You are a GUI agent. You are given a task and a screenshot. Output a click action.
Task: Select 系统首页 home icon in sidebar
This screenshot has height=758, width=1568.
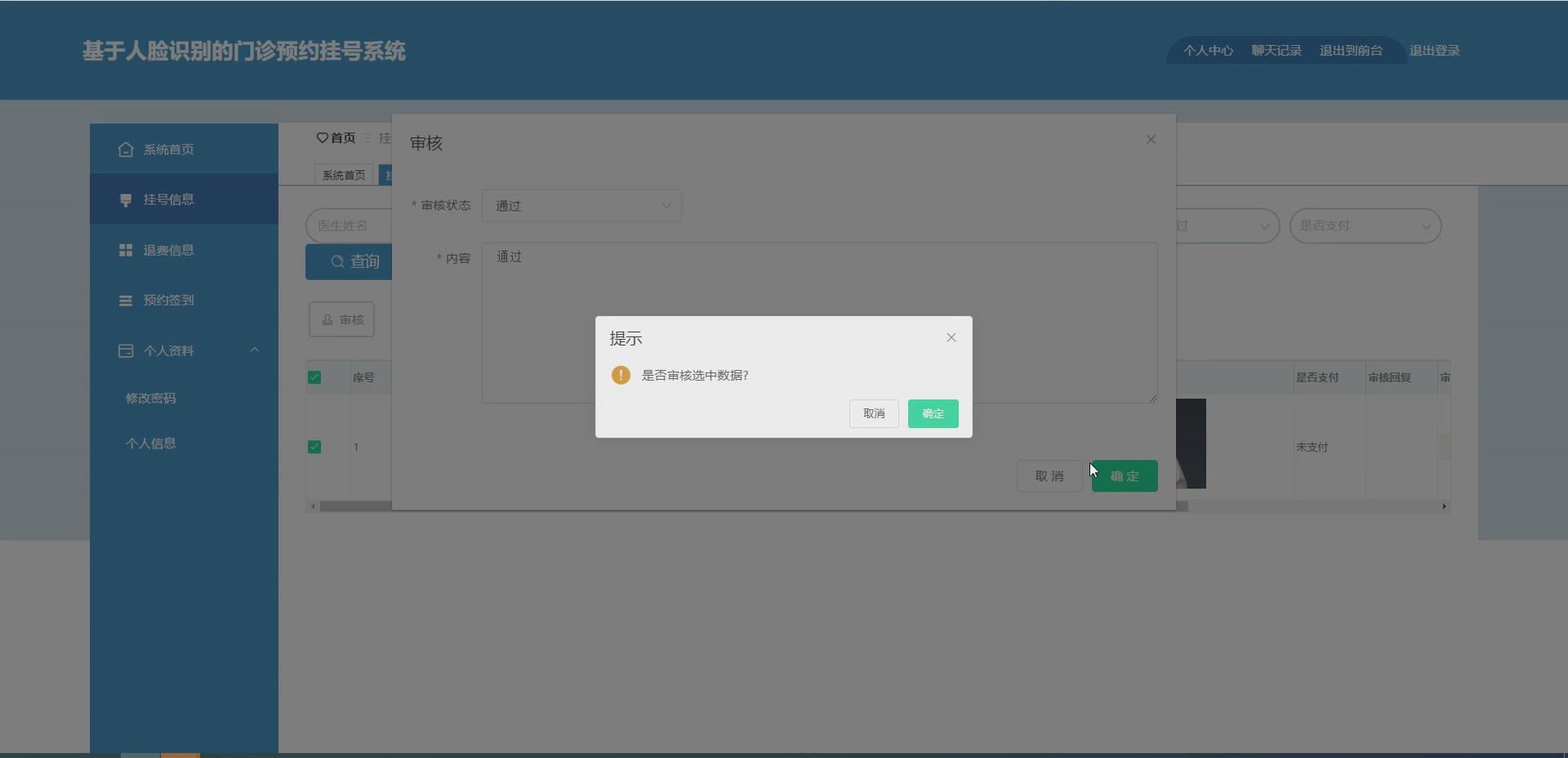[x=125, y=149]
